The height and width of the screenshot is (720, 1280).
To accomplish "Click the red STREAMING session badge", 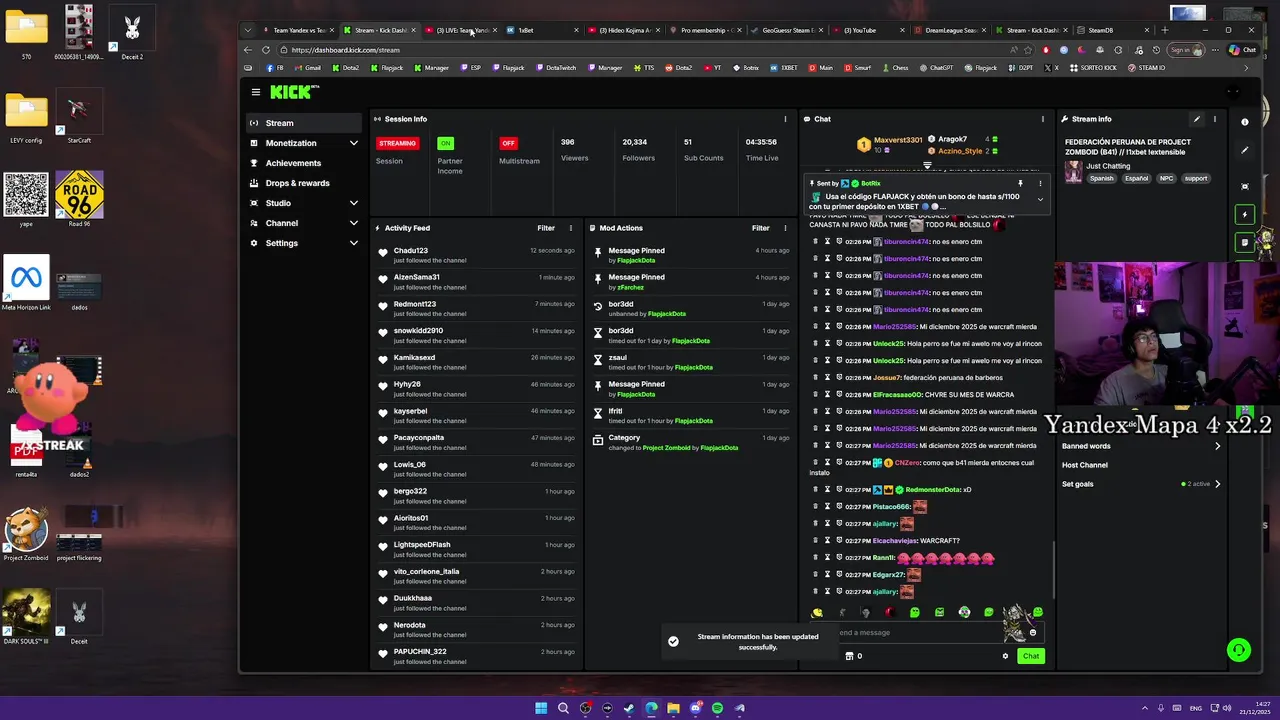I will point(397,143).
